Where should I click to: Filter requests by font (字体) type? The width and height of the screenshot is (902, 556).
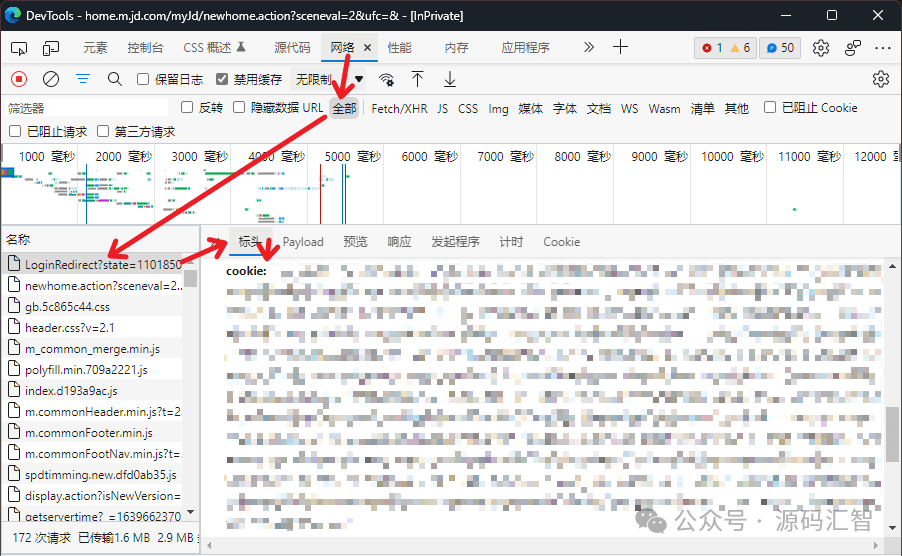[x=565, y=108]
